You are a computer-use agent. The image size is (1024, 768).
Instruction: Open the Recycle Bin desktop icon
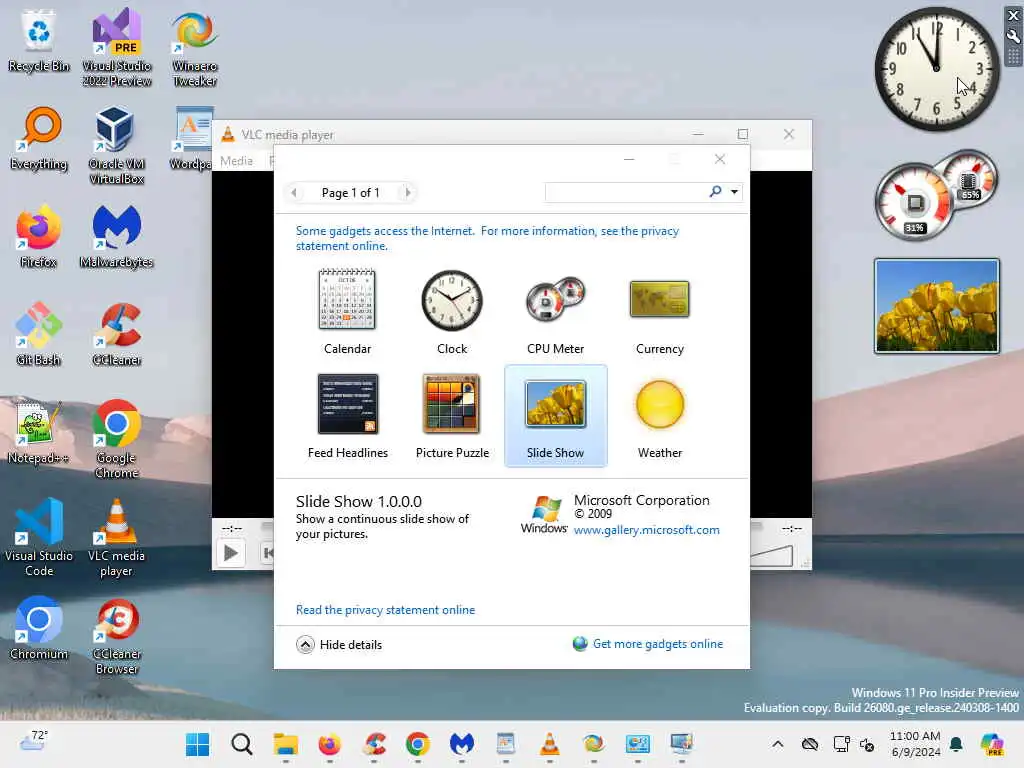(39, 40)
